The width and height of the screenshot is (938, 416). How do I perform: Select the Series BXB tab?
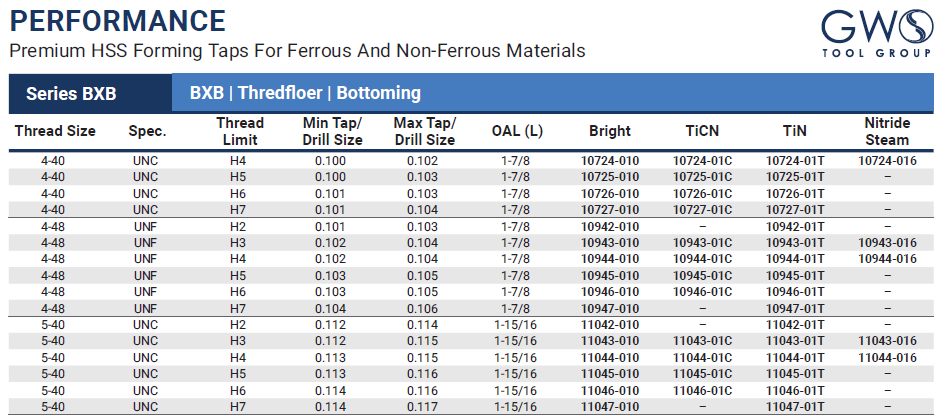click(71, 94)
